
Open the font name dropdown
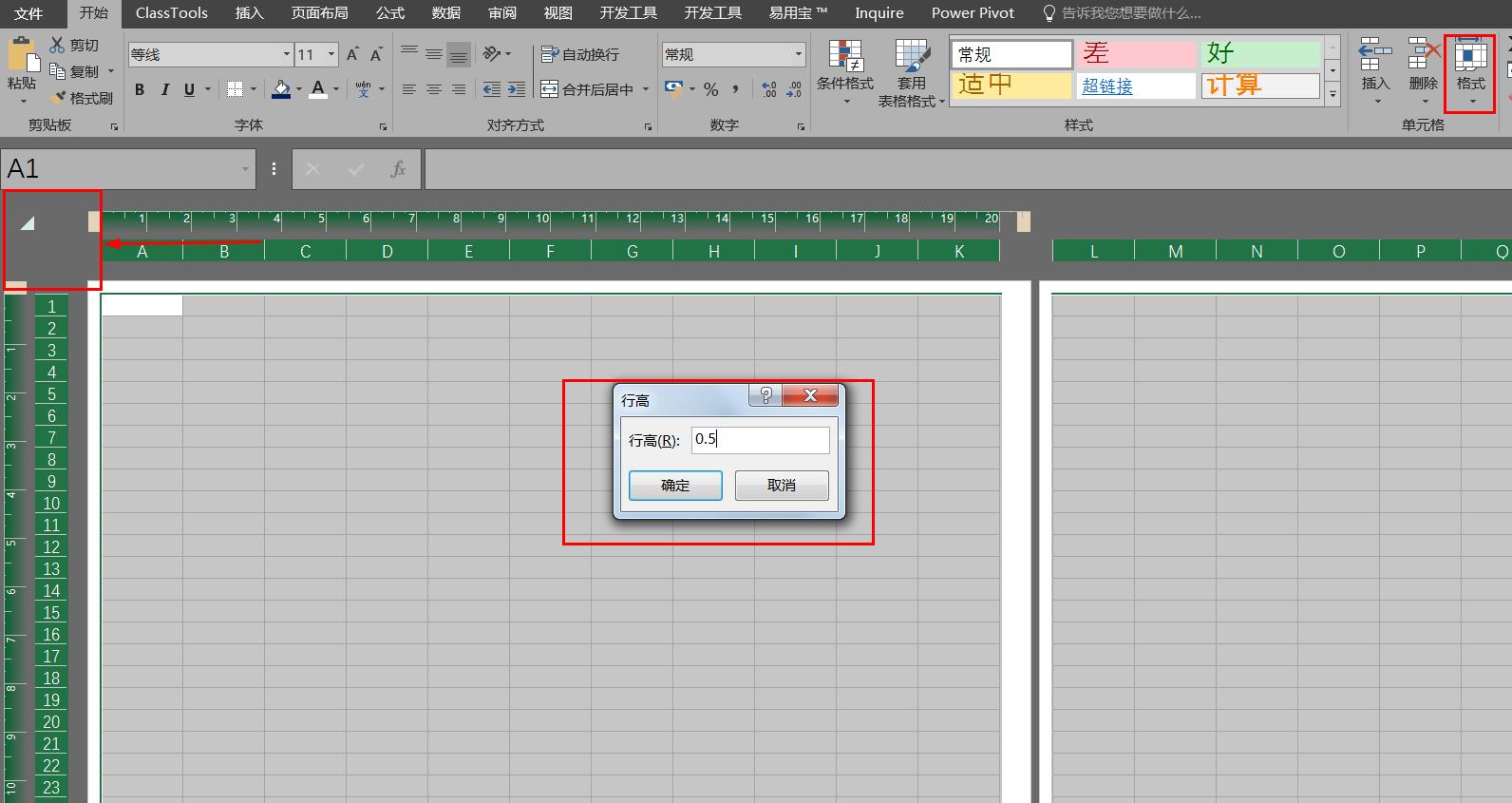coord(286,55)
